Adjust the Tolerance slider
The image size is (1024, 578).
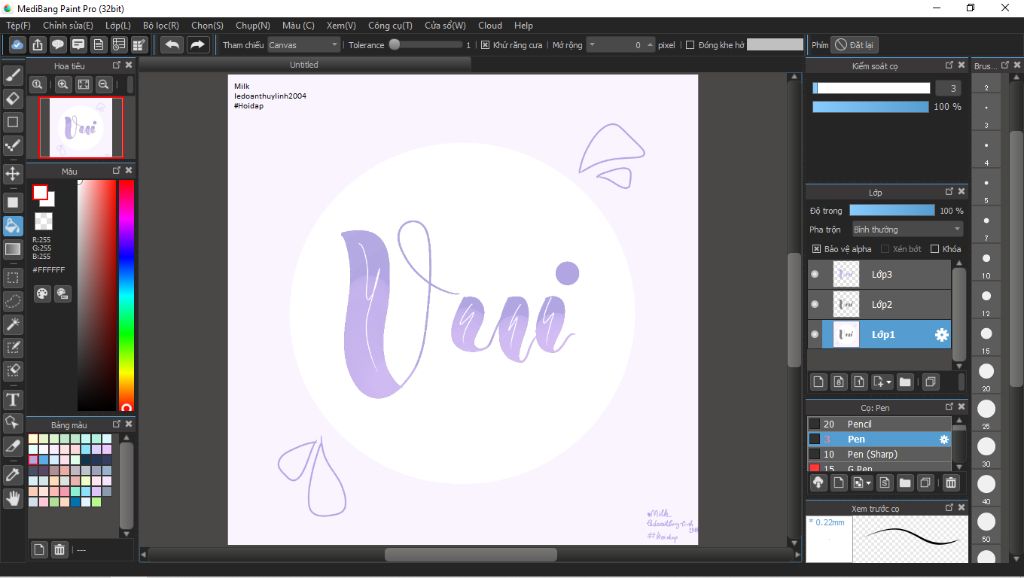pyautogui.click(x=427, y=45)
